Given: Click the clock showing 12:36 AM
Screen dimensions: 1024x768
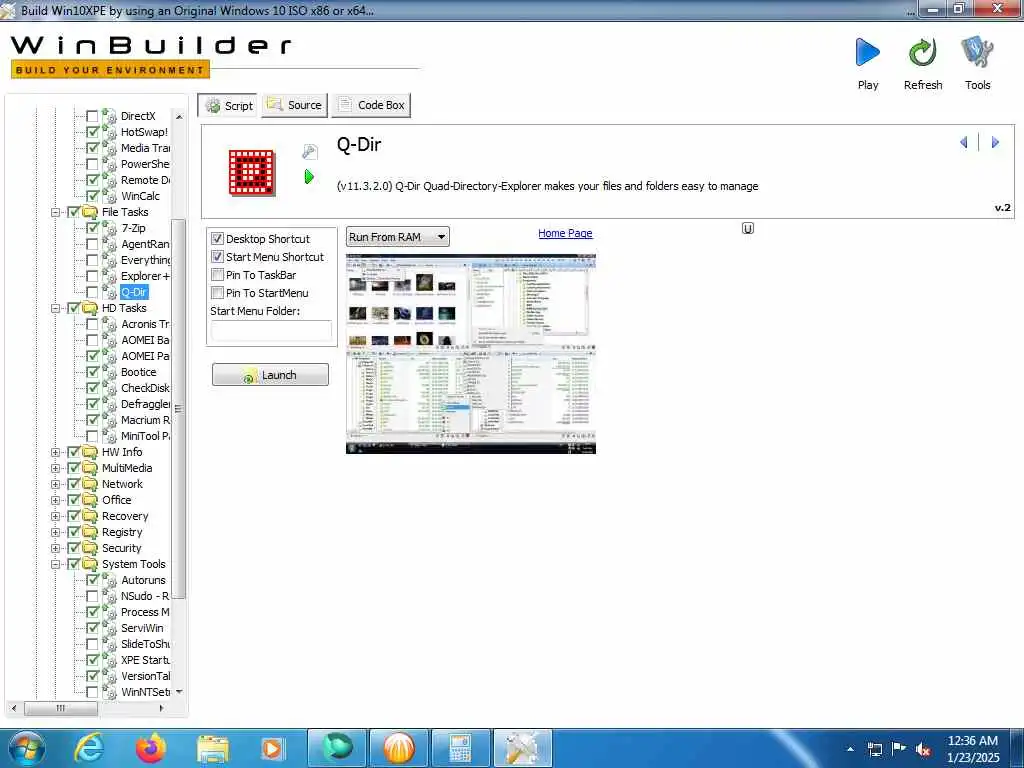Looking at the screenshot, I should click(972, 741).
